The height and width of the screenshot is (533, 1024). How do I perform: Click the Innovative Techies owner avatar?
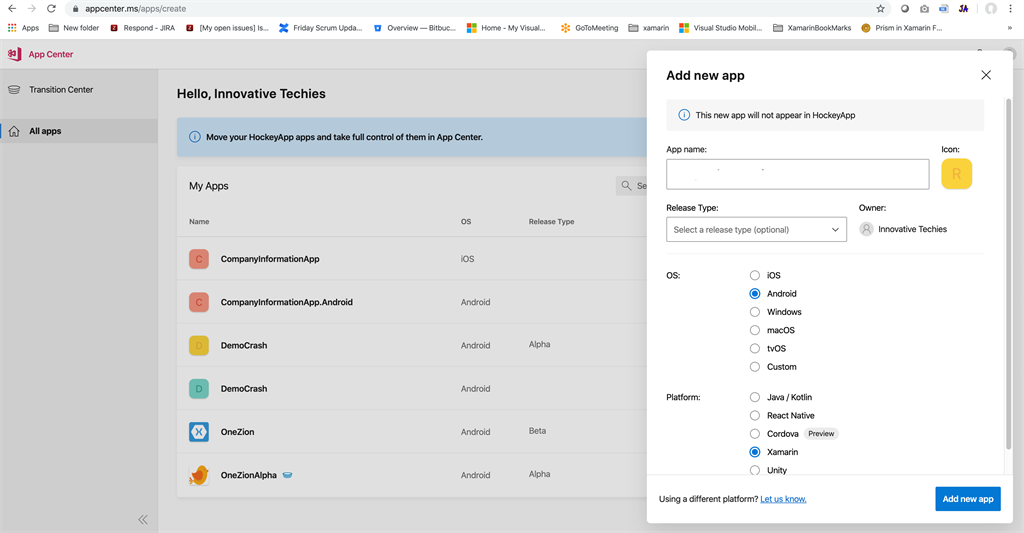coord(866,229)
